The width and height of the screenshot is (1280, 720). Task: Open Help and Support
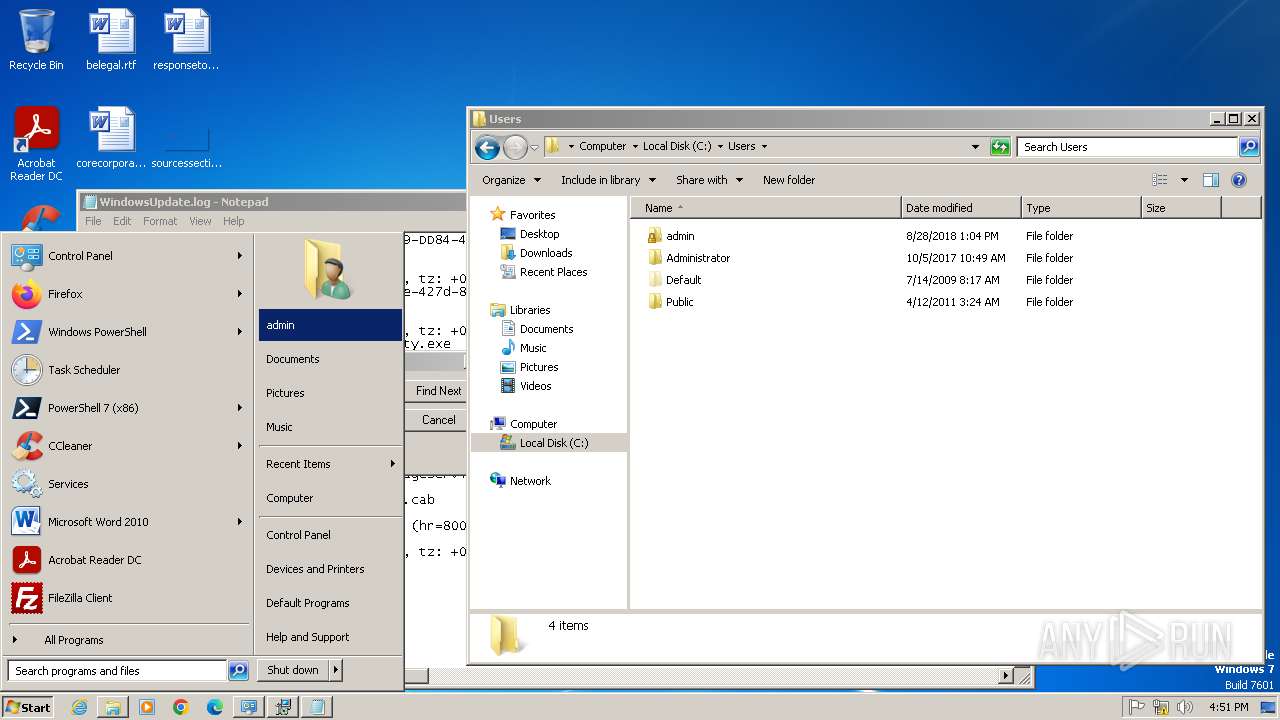point(330,637)
